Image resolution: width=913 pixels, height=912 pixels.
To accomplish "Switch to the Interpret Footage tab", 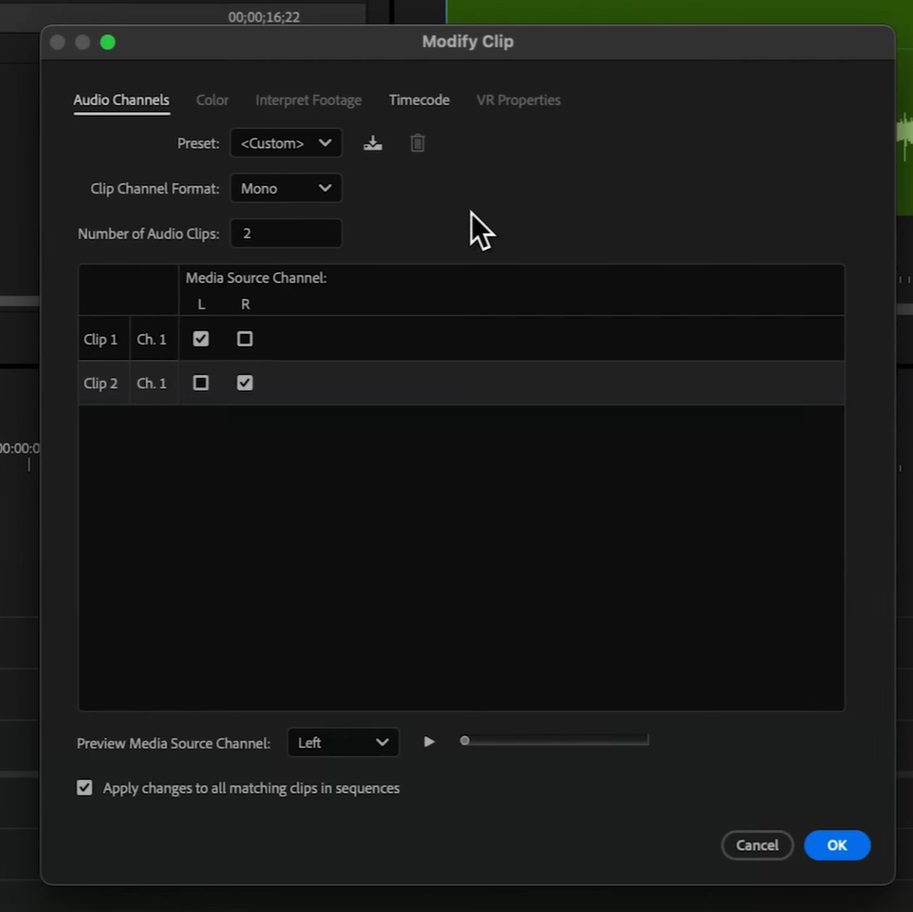I will pyautogui.click(x=308, y=100).
